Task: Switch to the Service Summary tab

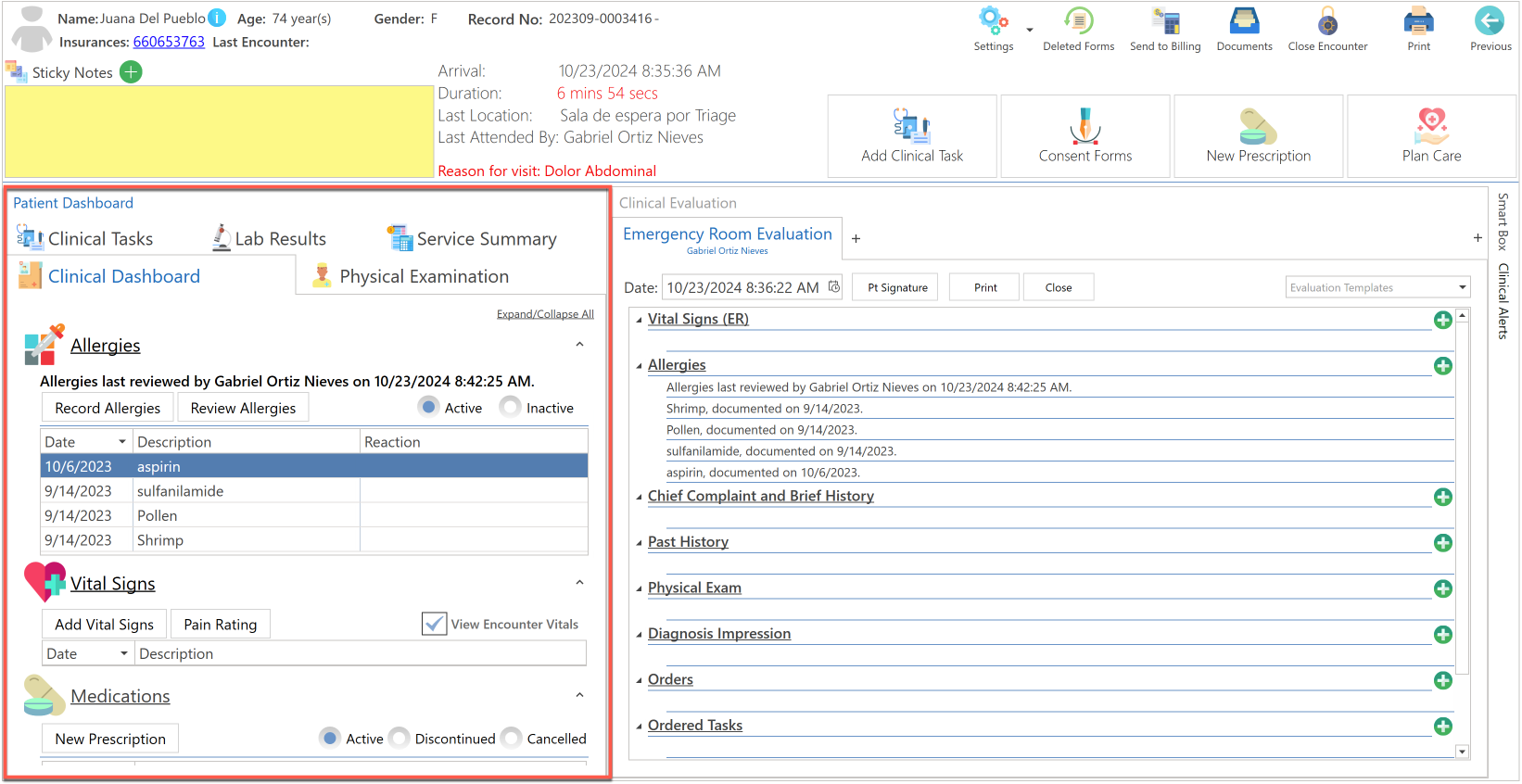Action: coord(473,238)
